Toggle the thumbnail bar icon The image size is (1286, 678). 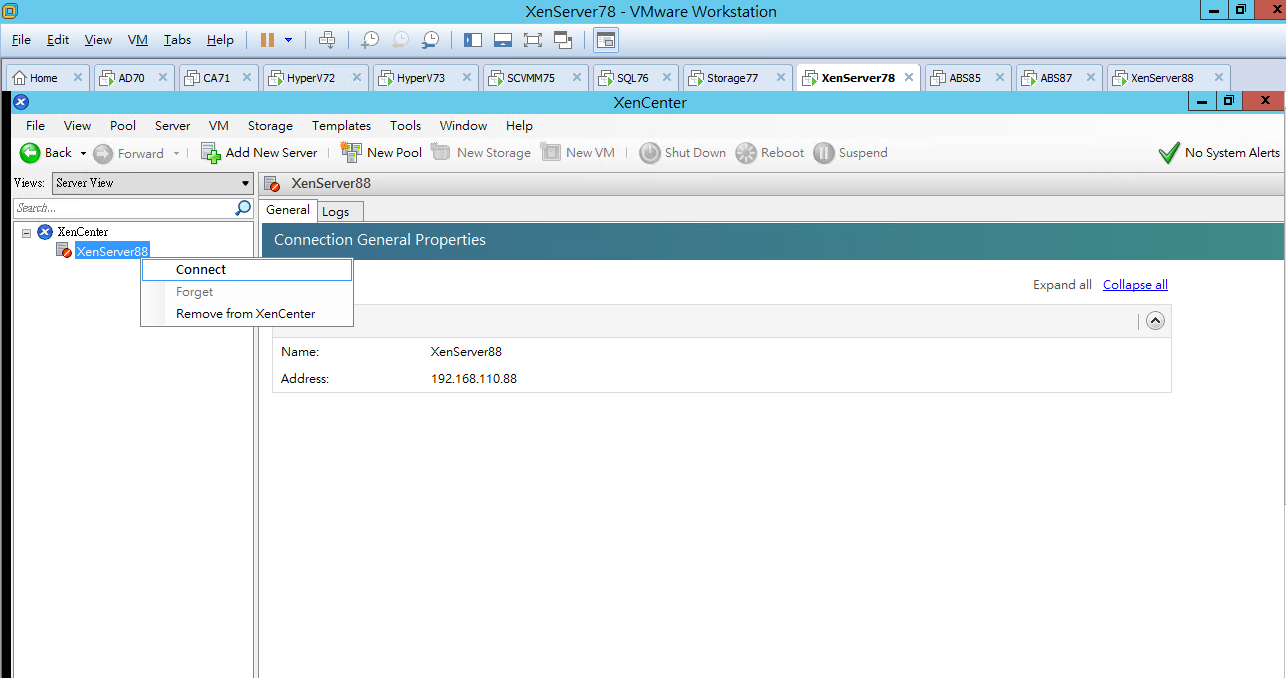(x=503, y=40)
